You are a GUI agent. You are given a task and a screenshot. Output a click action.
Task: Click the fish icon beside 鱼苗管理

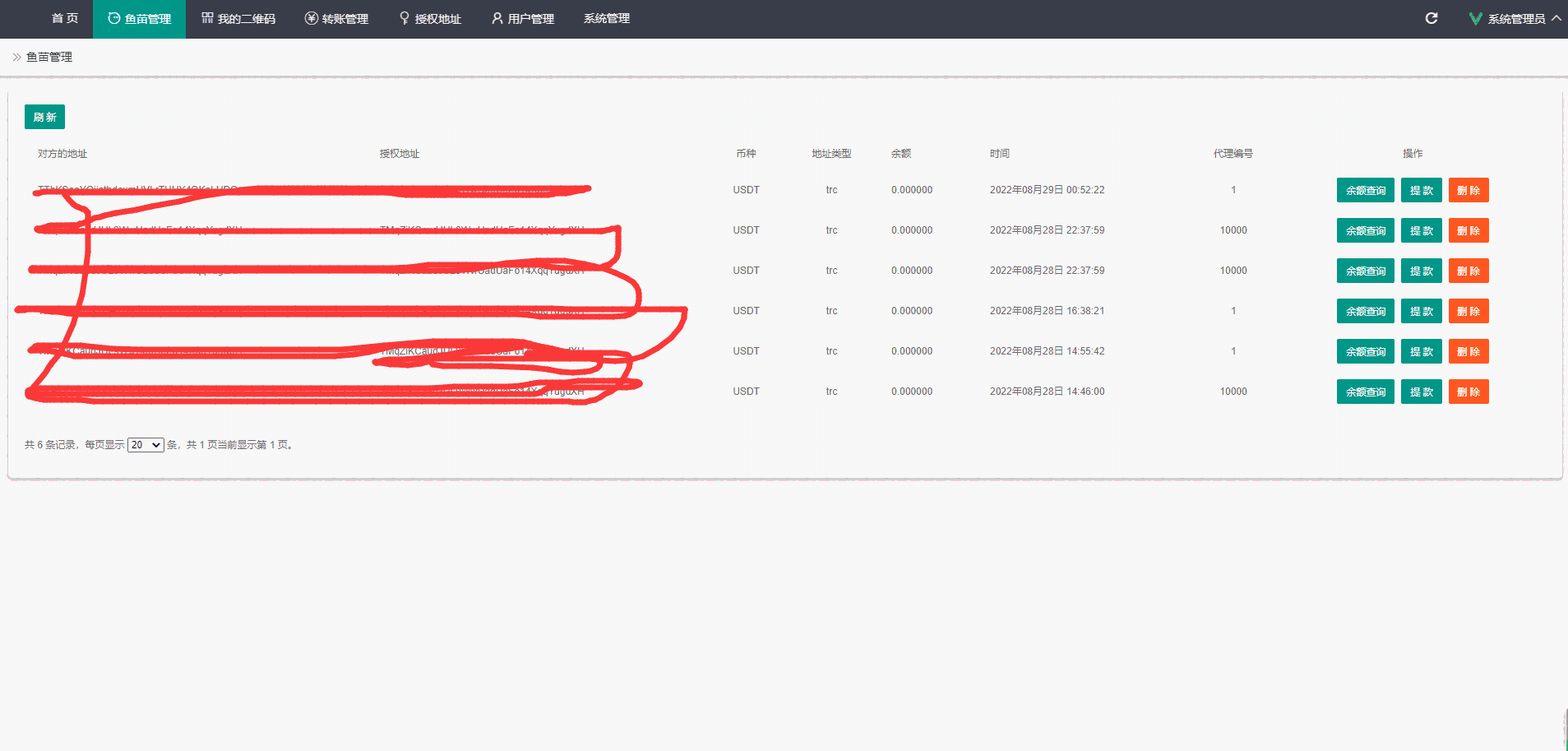pyautogui.click(x=114, y=18)
